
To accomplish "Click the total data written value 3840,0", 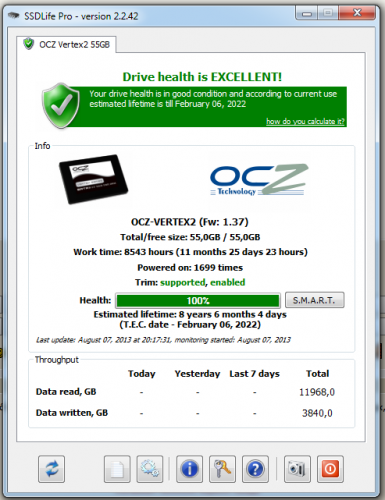I will (x=317, y=413).
